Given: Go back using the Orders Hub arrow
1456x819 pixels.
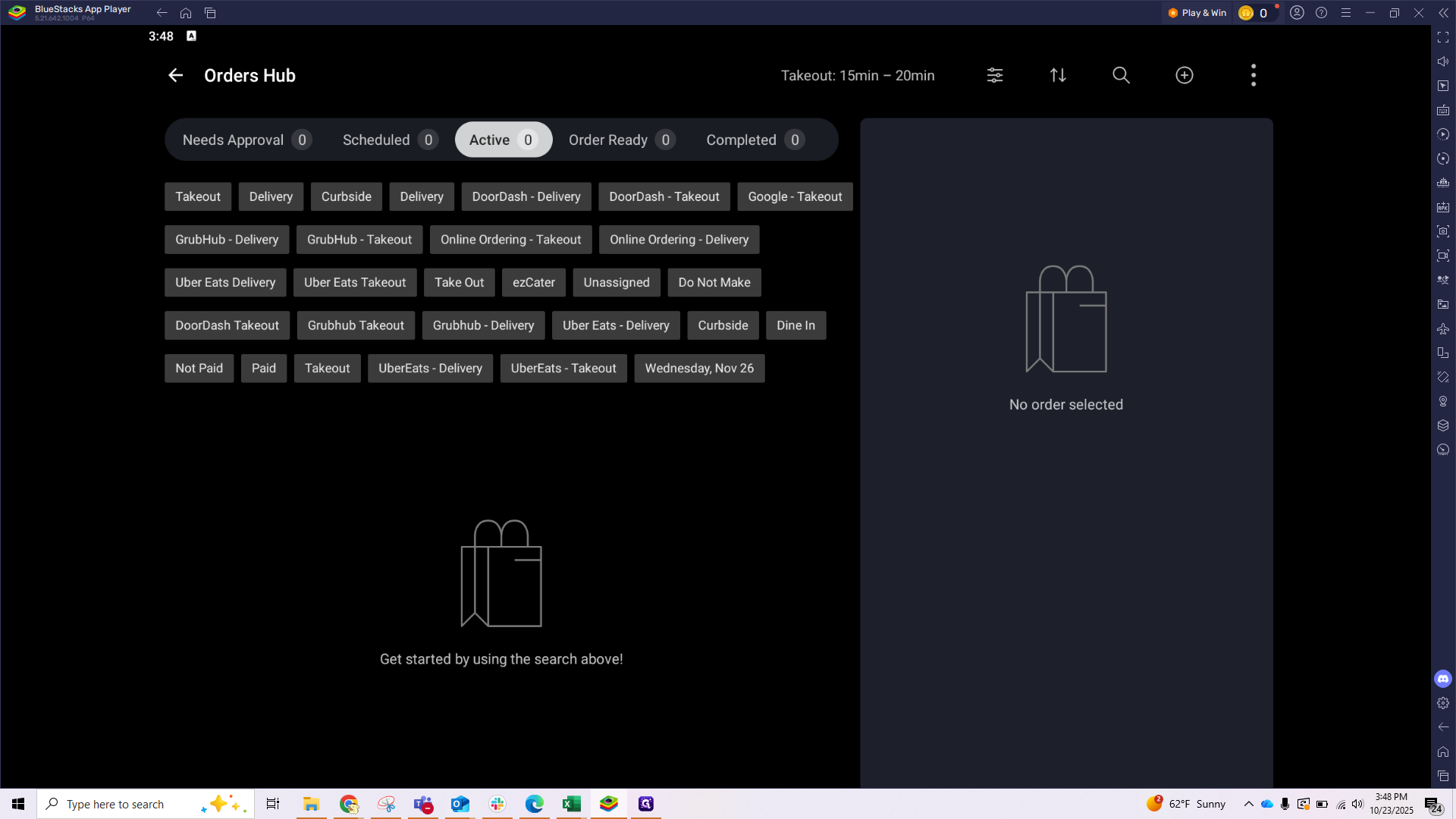Looking at the screenshot, I should (175, 75).
